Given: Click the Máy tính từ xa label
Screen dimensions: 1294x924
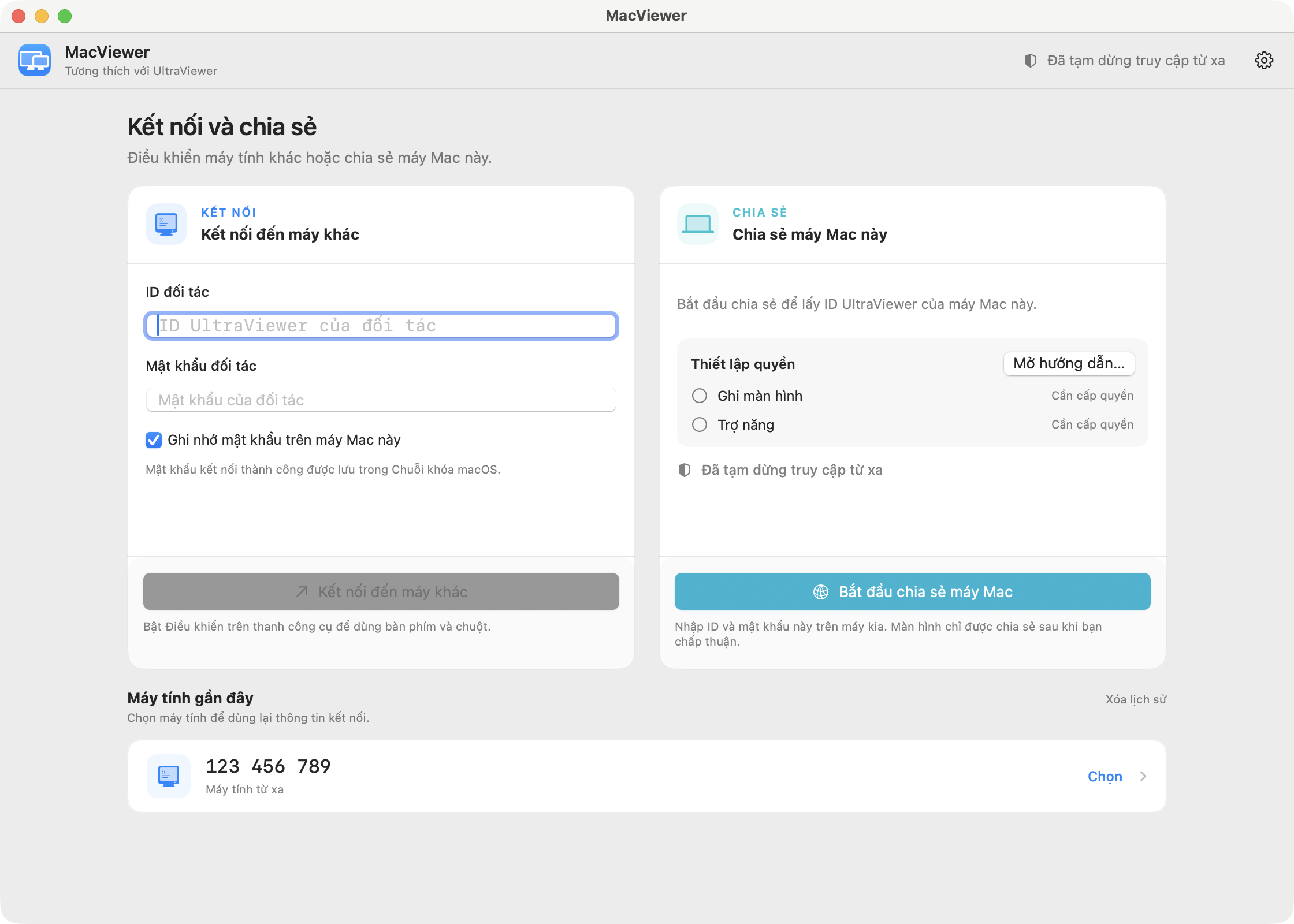Looking at the screenshot, I should pos(245,789).
